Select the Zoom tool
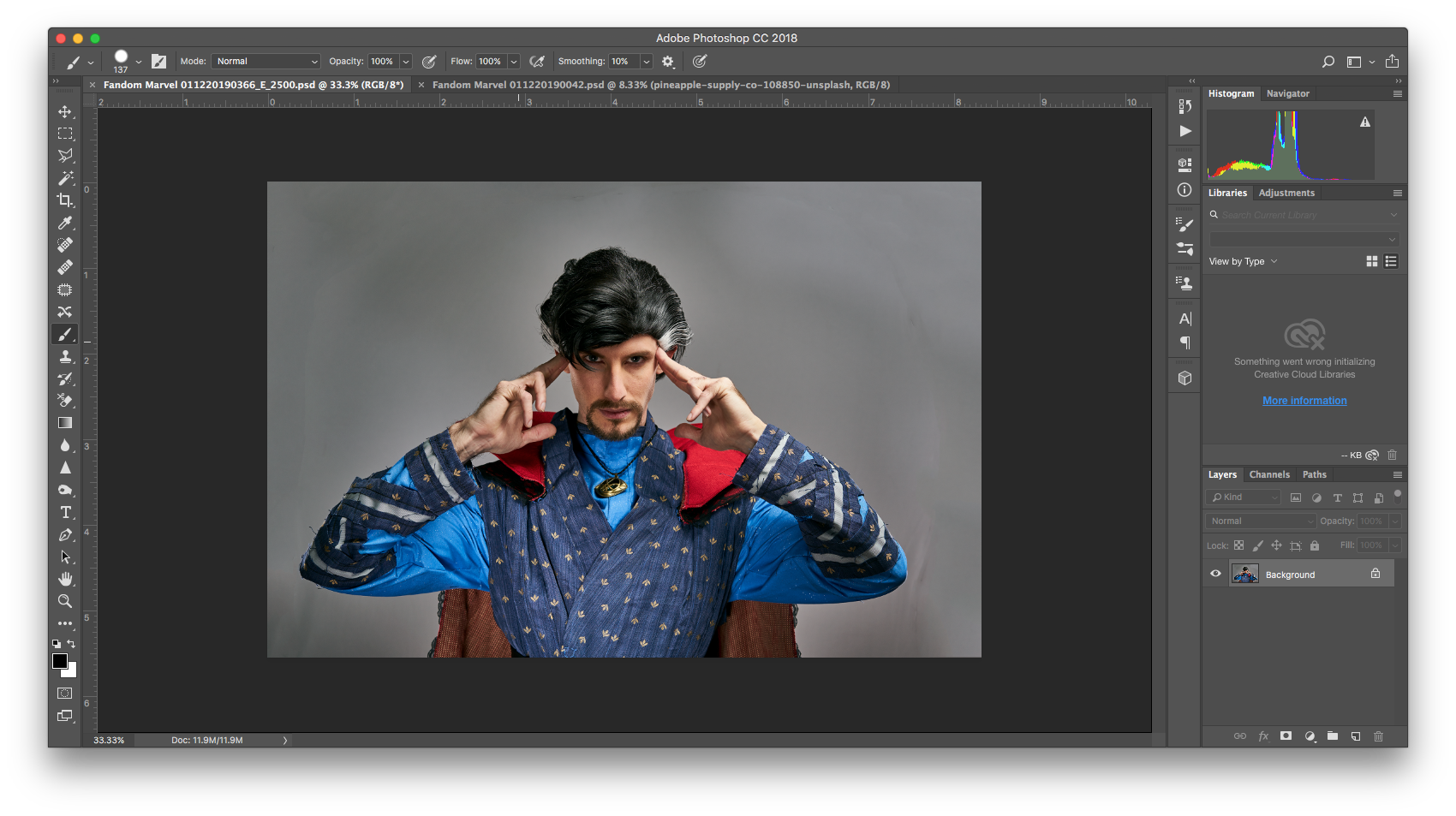1456x816 pixels. coord(65,601)
